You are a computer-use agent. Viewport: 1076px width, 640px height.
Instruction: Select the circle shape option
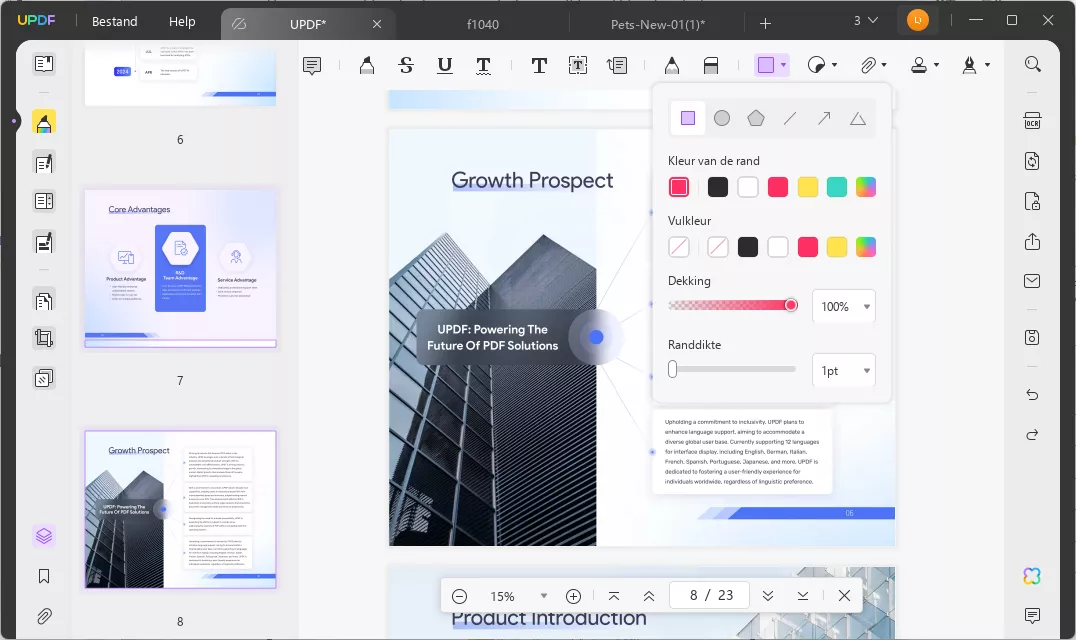pyautogui.click(x=722, y=119)
